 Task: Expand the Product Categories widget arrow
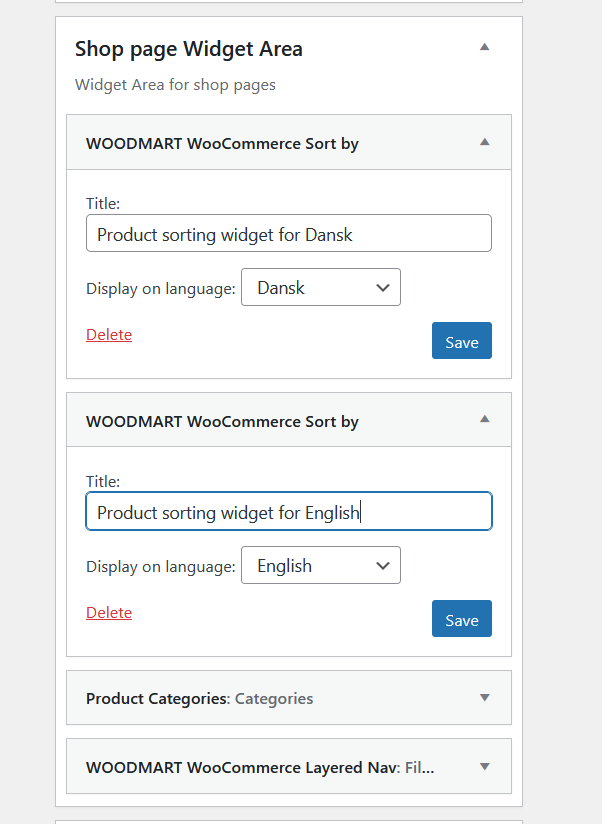[484, 697]
